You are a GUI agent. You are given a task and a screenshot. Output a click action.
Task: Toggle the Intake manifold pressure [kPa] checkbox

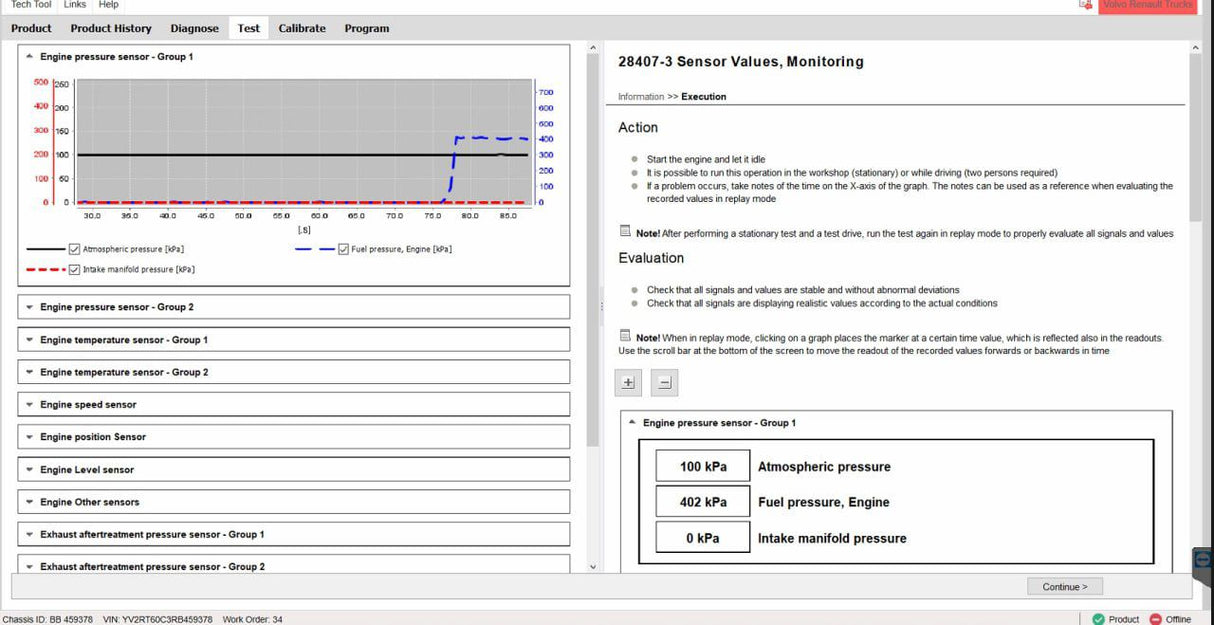coord(74,268)
